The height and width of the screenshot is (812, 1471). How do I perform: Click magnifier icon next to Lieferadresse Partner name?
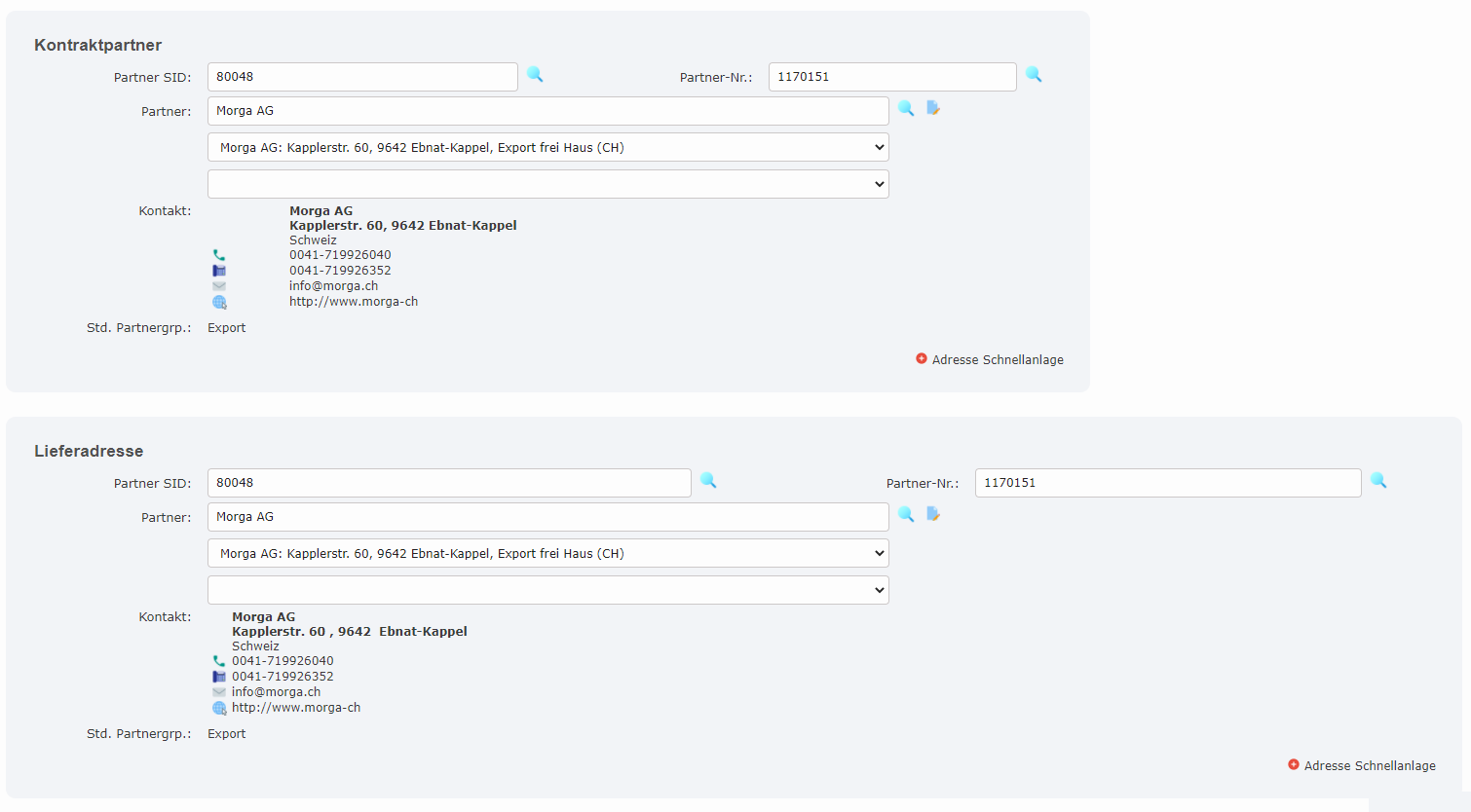[x=906, y=514]
